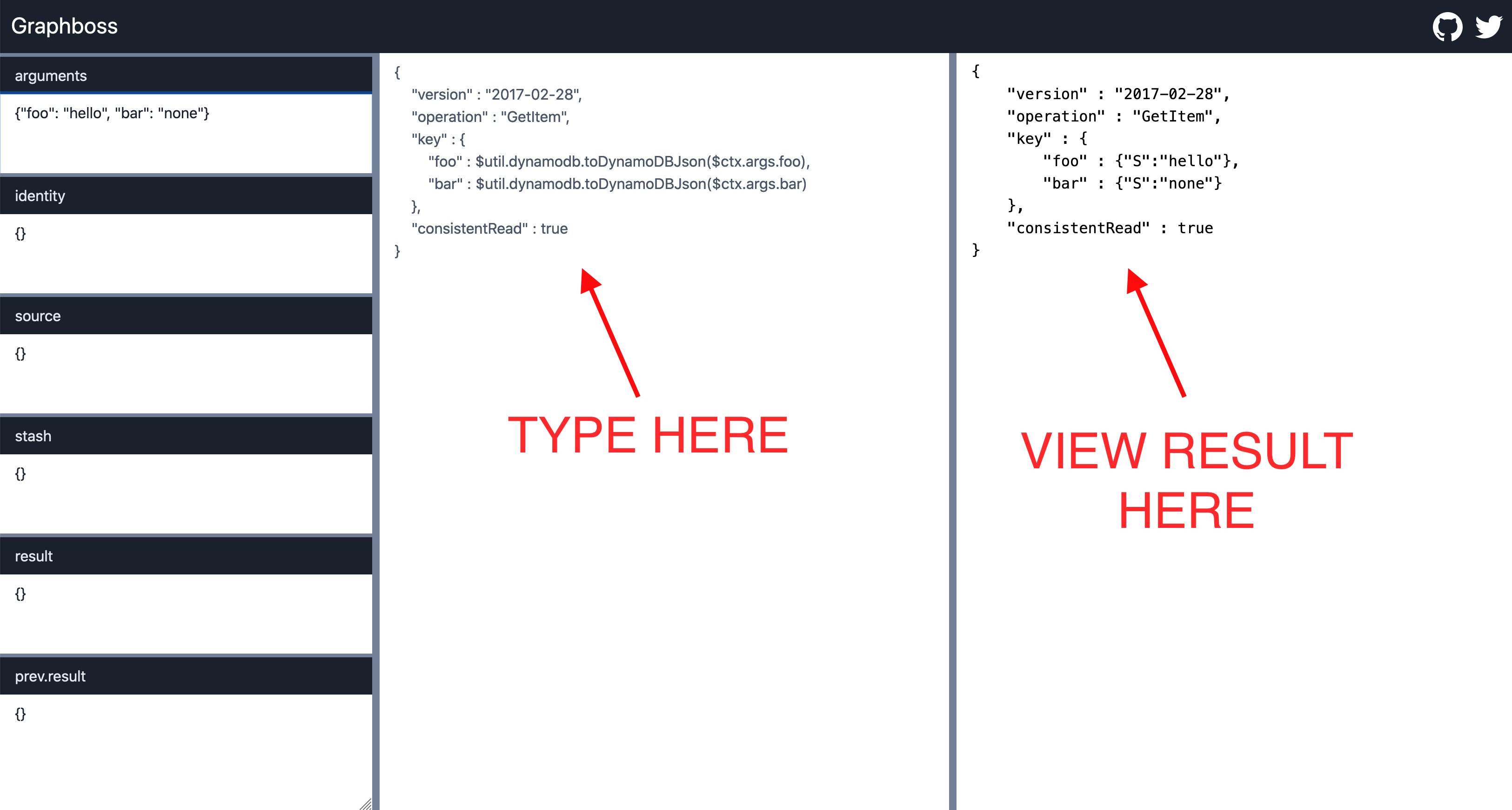Select the result section header

coord(186,556)
